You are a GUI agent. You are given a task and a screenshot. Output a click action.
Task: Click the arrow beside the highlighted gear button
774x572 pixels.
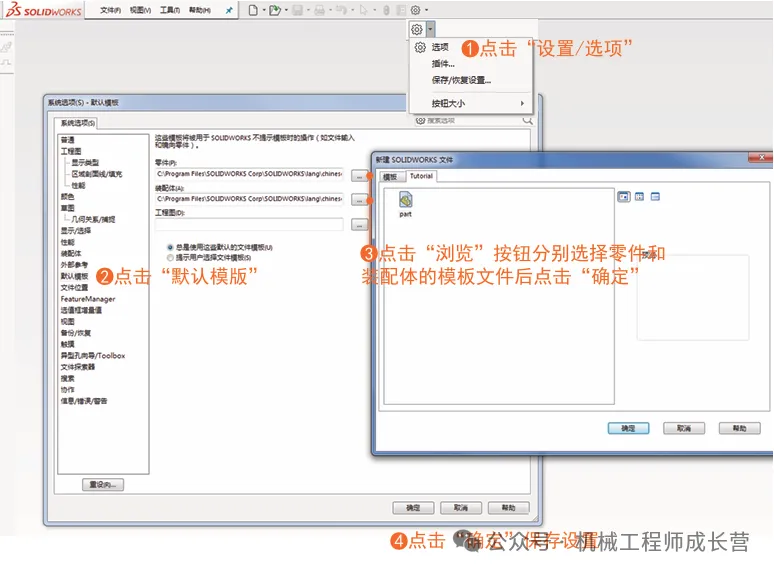(430, 30)
